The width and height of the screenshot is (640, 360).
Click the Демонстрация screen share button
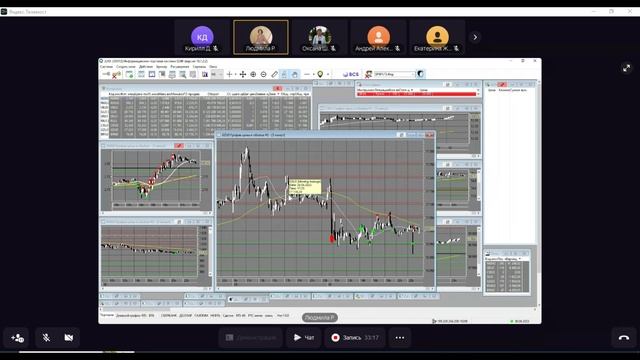tap(251, 338)
